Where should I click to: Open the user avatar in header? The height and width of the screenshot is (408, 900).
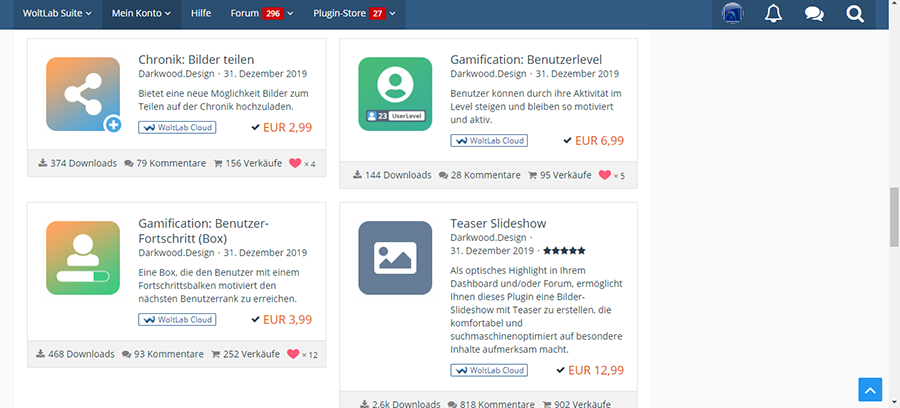click(733, 14)
